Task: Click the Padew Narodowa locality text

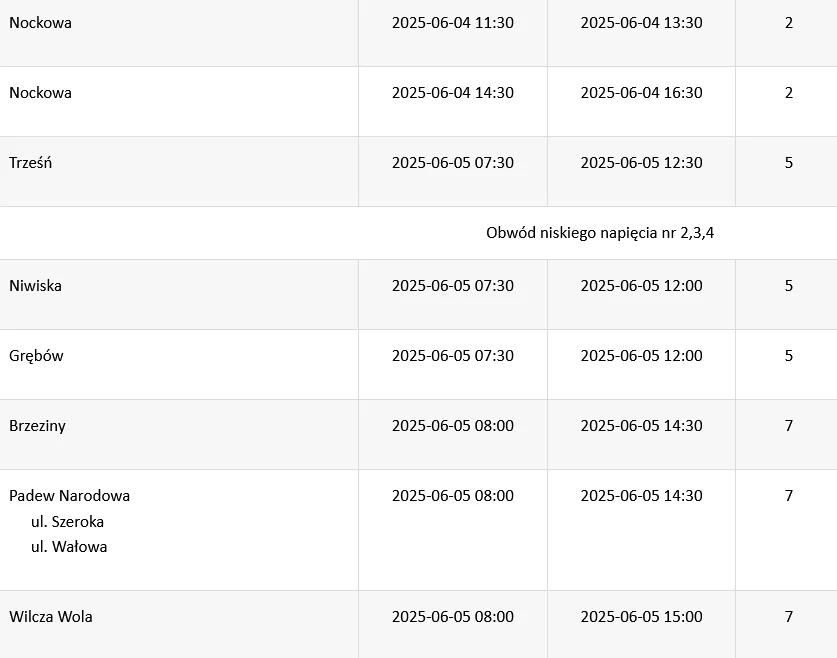Action: [x=69, y=496]
